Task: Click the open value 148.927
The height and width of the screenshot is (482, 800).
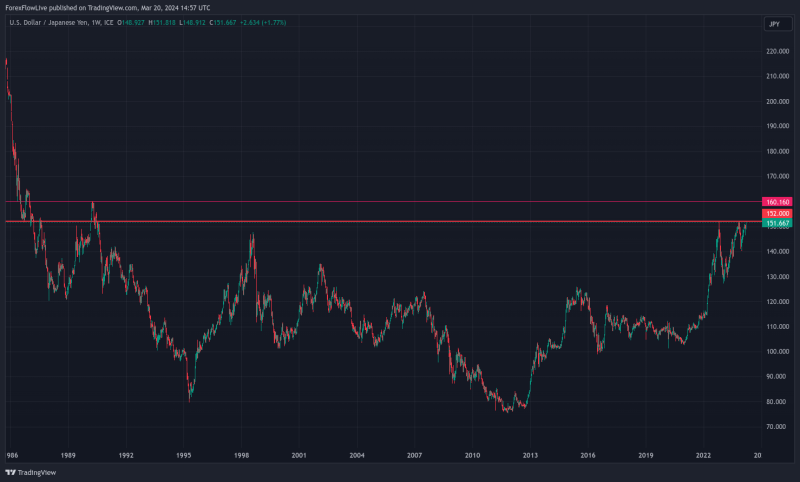Action: [x=133, y=22]
